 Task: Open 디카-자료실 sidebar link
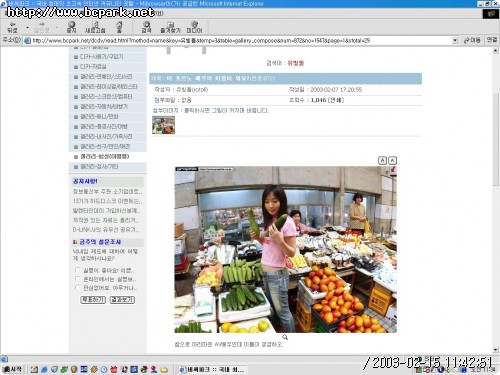point(93,67)
